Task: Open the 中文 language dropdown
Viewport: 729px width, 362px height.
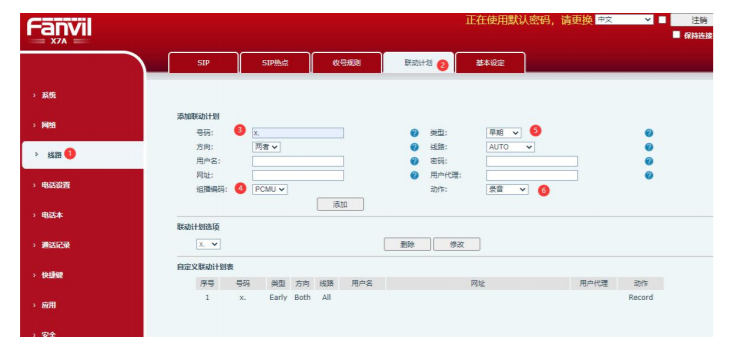Action: click(624, 20)
